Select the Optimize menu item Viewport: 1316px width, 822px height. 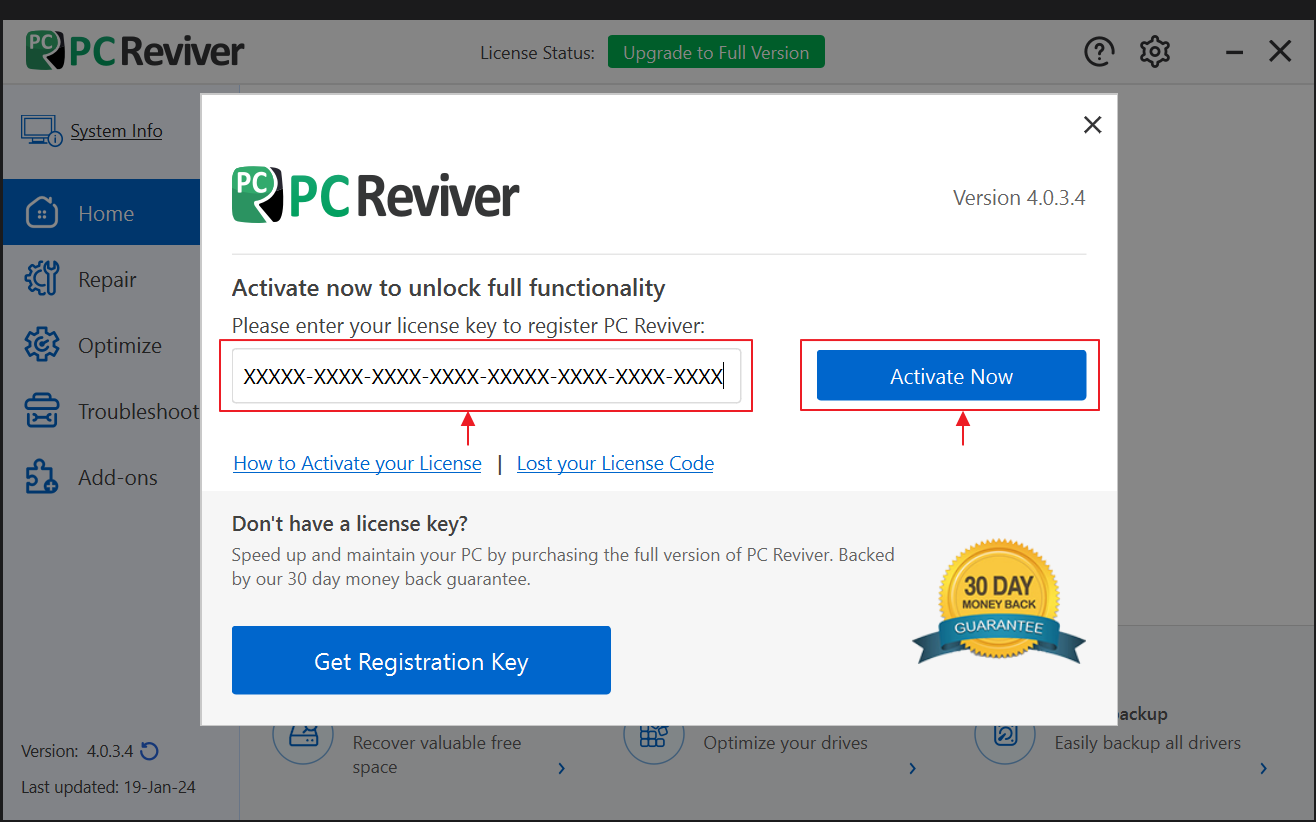point(101,345)
